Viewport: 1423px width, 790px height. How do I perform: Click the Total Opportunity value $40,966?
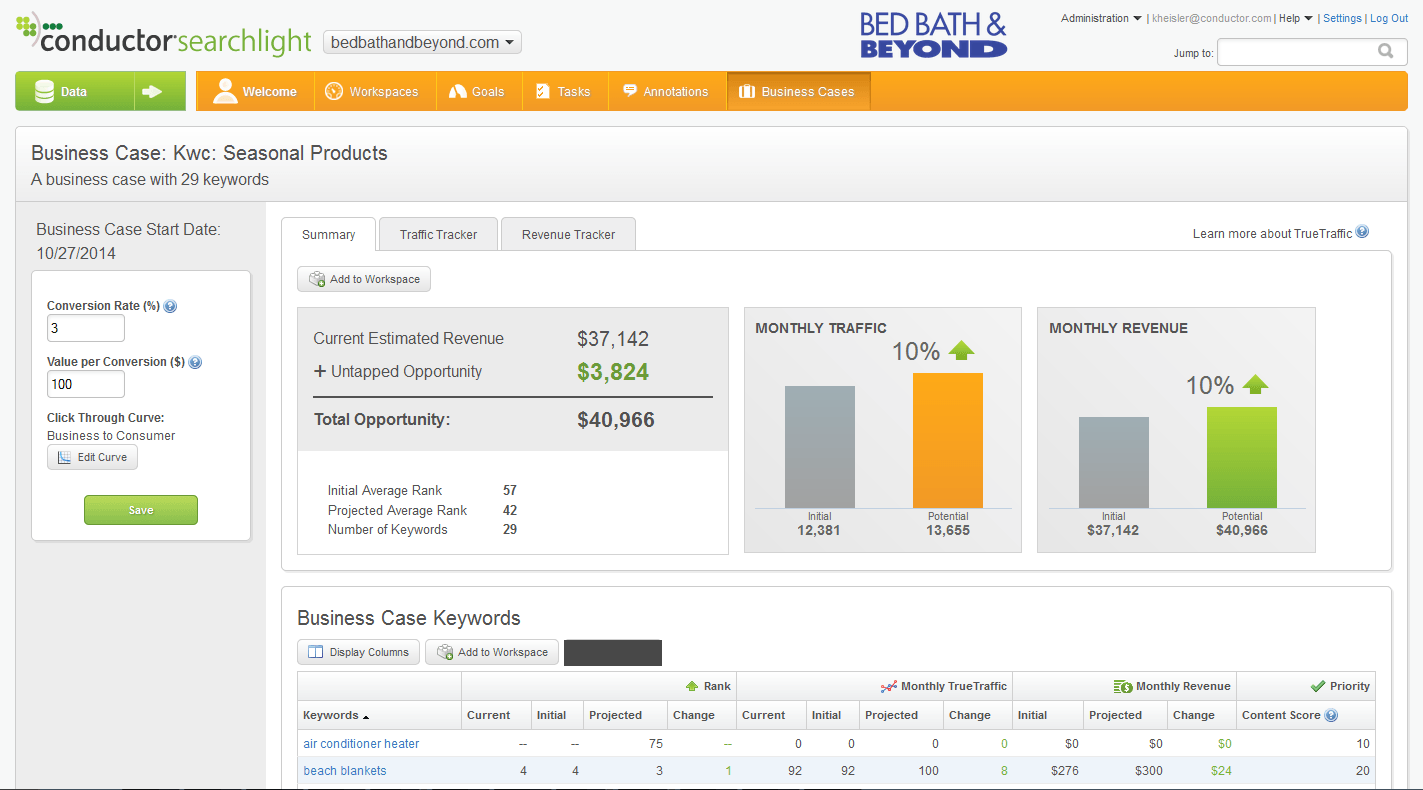point(616,420)
